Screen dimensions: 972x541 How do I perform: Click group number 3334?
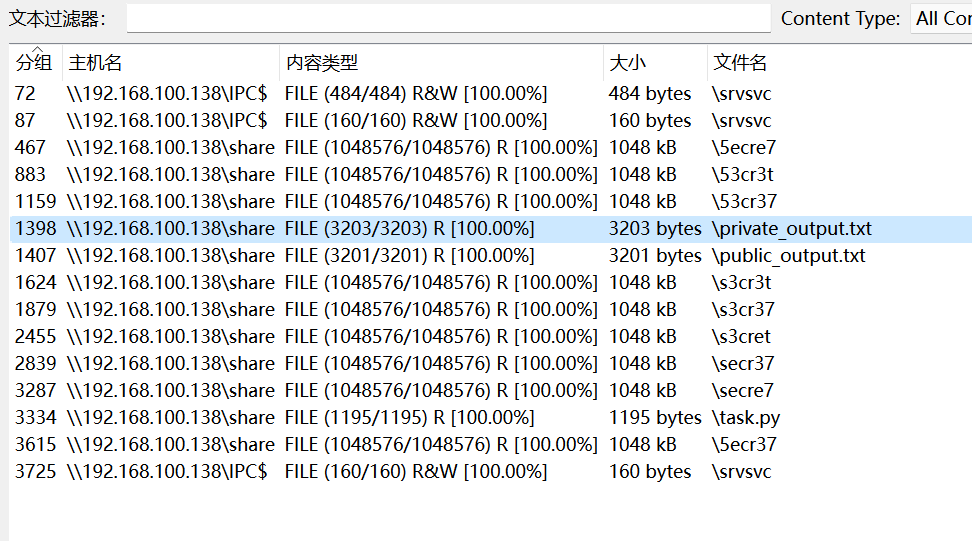(35, 418)
